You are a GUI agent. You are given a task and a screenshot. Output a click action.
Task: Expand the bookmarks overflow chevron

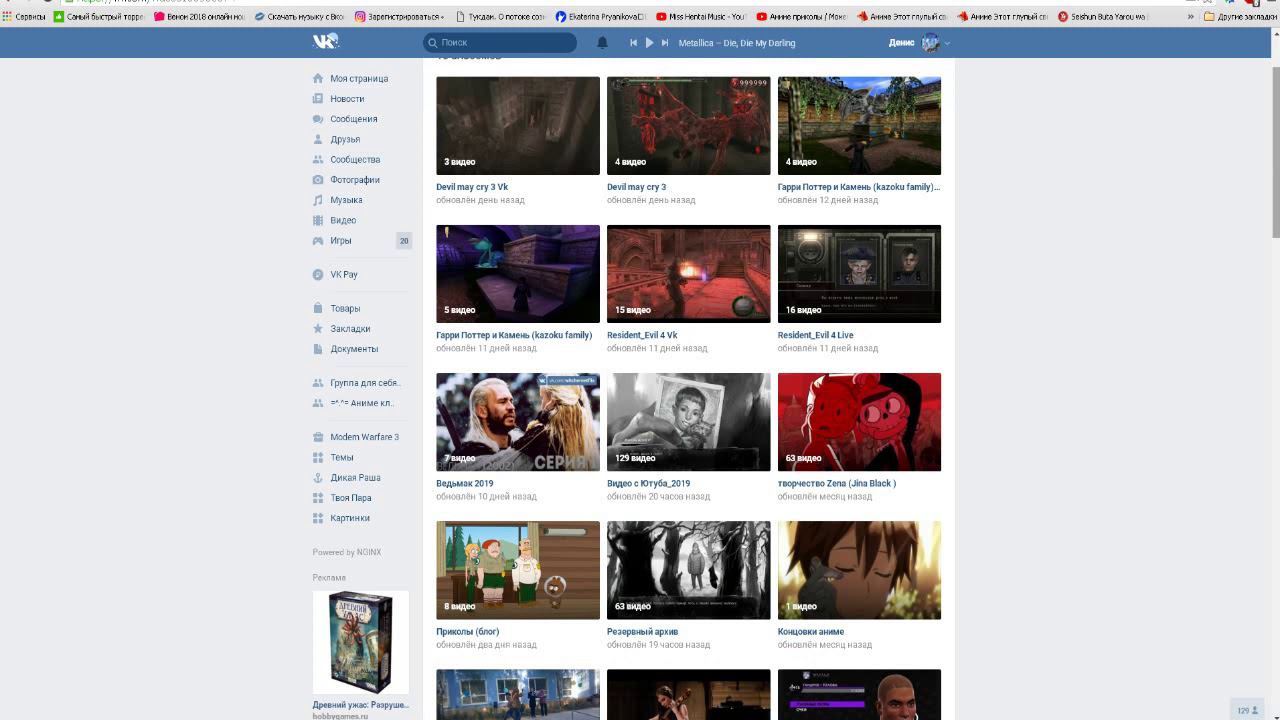coord(1191,17)
